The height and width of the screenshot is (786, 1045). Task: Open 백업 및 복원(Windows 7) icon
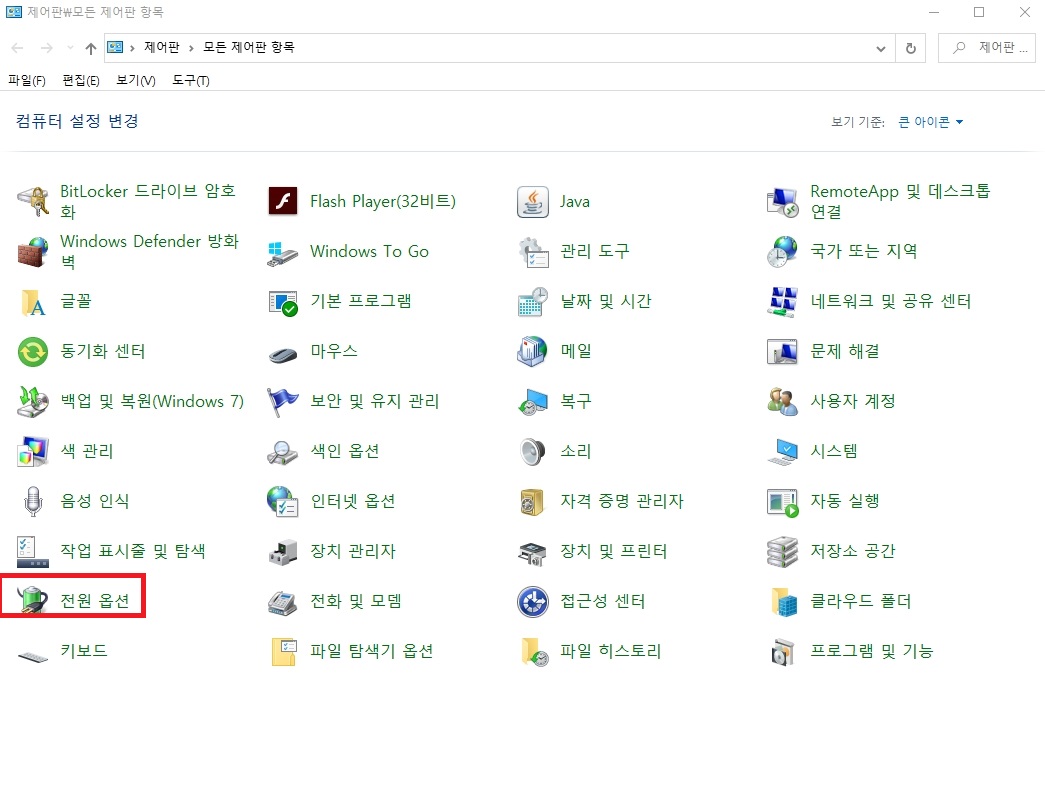[x=33, y=401]
